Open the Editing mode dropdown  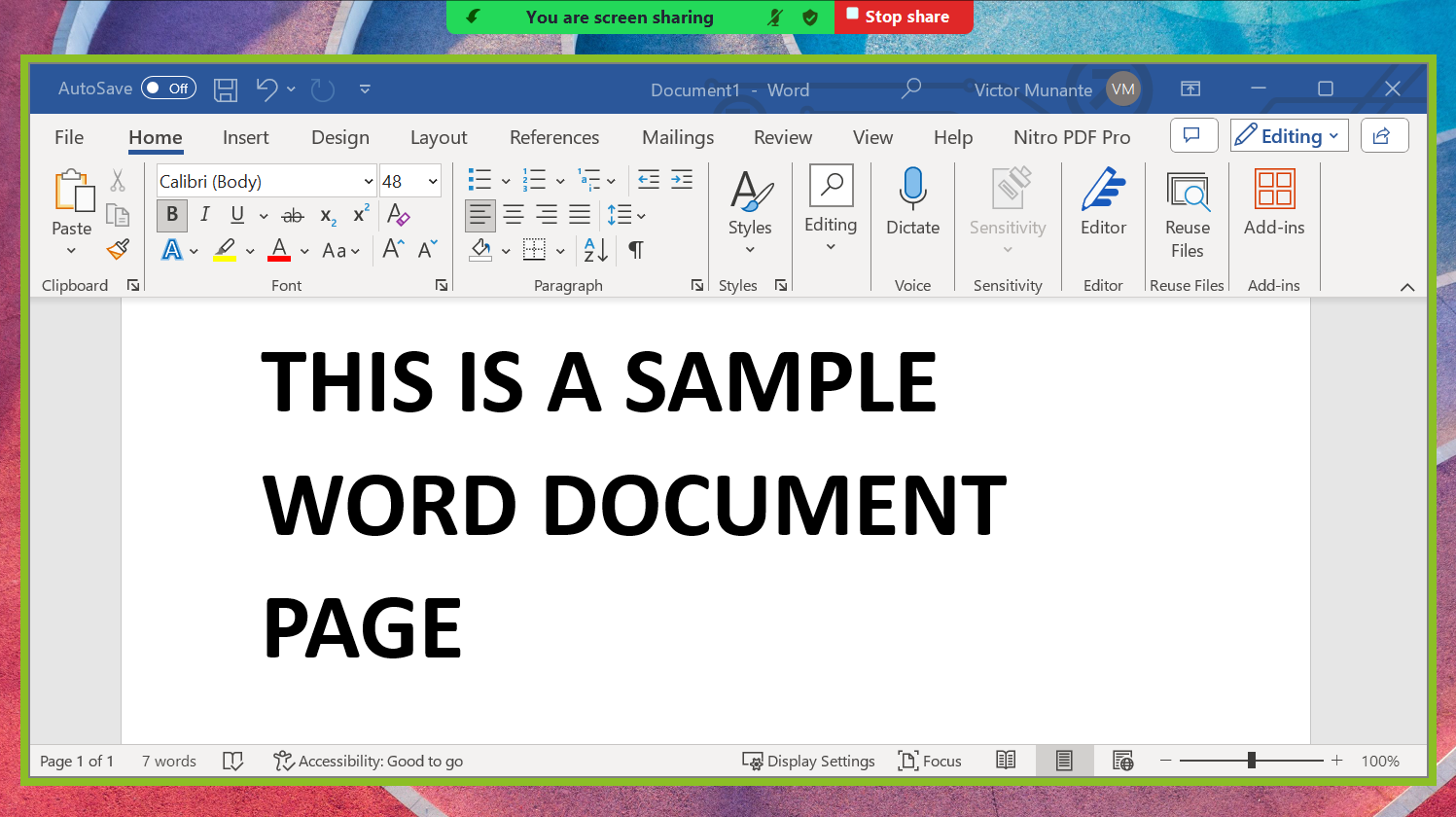point(1289,136)
